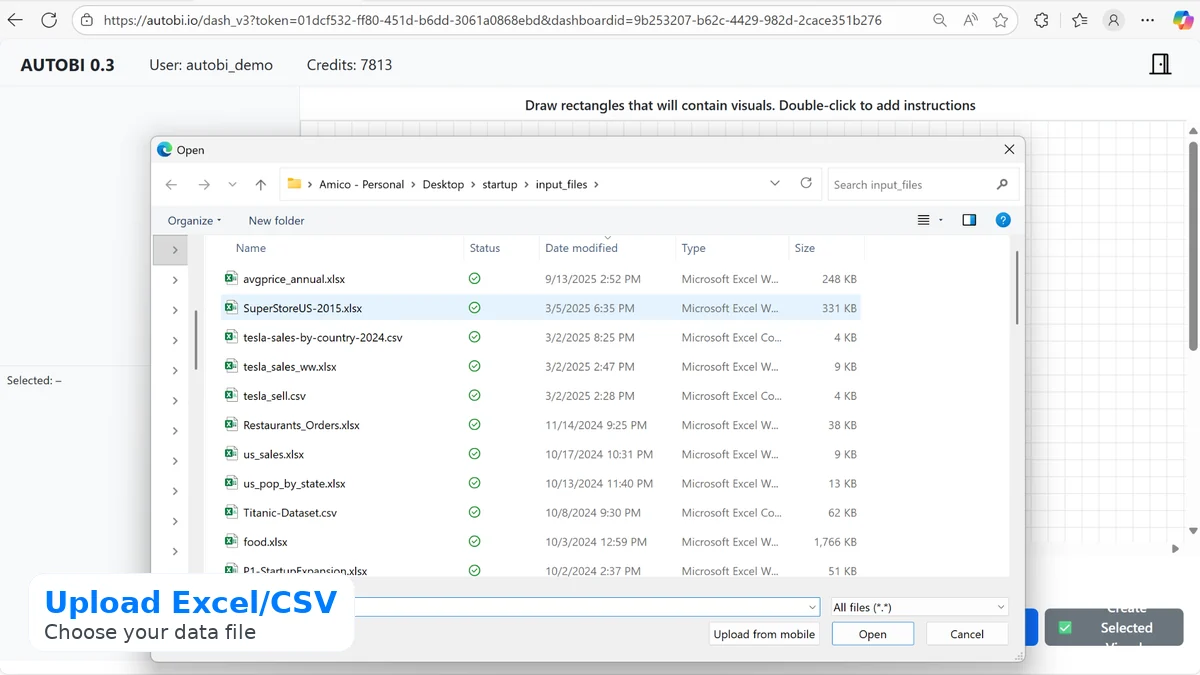The width and height of the screenshot is (1200, 675).
Task: Sort files by Size column
Action: pyautogui.click(x=804, y=248)
